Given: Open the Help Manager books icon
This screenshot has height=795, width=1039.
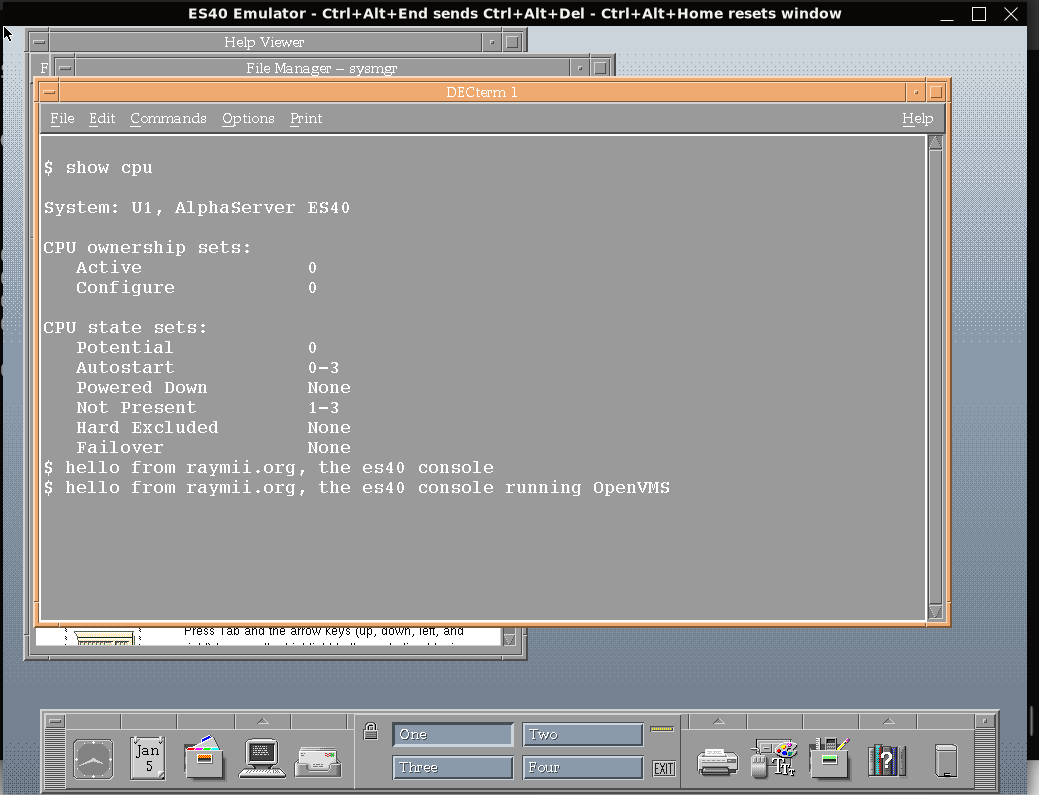Looking at the screenshot, I should pyautogui.click(x=887, y=760).
